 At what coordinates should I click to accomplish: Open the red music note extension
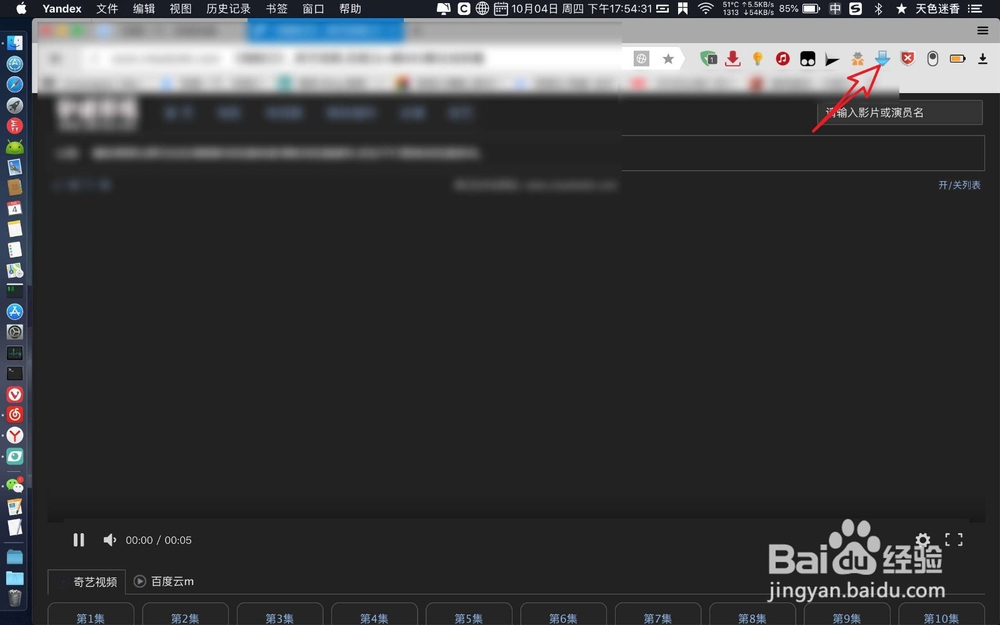[x=783, y=59]
